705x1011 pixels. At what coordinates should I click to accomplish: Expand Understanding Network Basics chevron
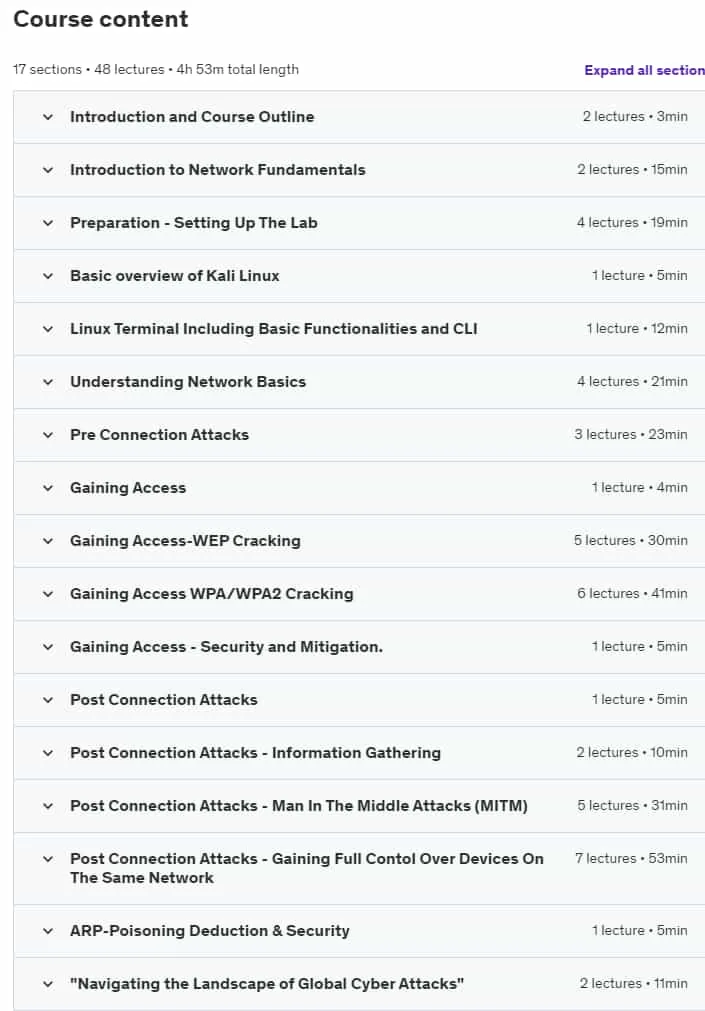click(48, 382)
